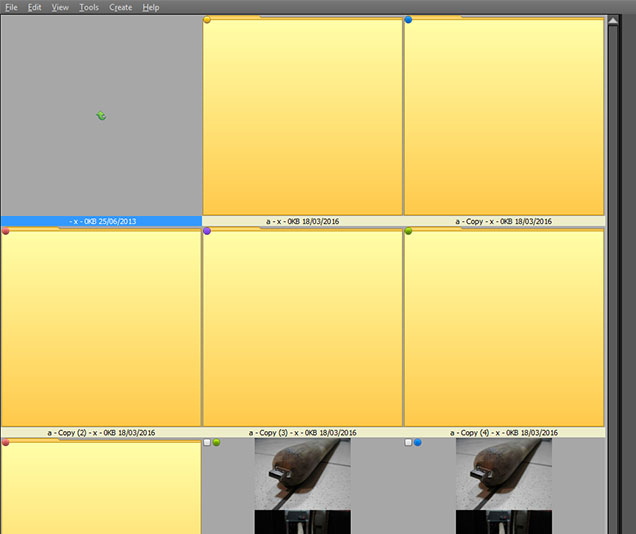Click the green parent-folder arrow icon
The width and height of the screenshot is (636, 534).
101,116
